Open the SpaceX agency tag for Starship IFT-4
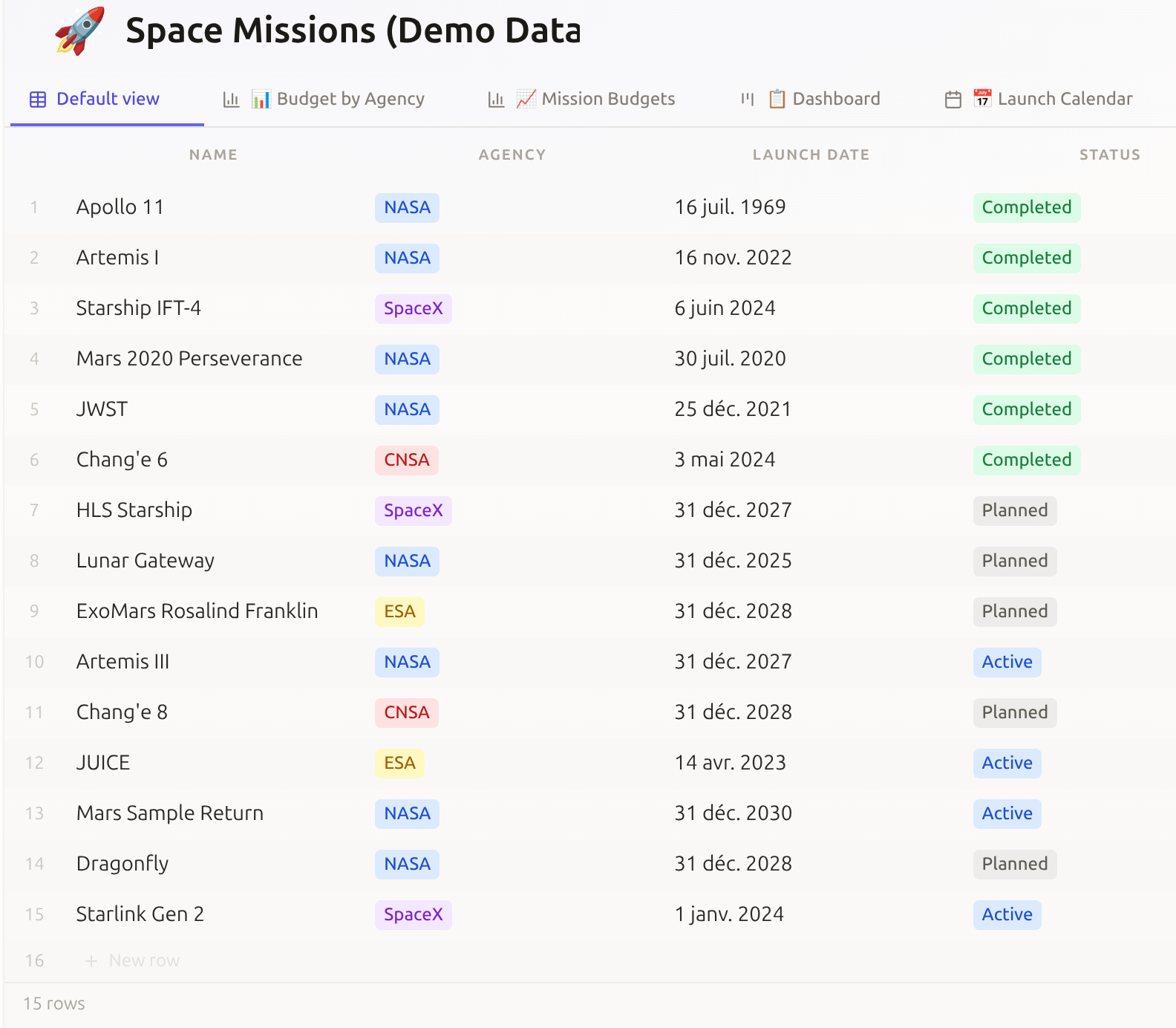Viewport: 1176px width, 1028px height. [x=414, y=308]
